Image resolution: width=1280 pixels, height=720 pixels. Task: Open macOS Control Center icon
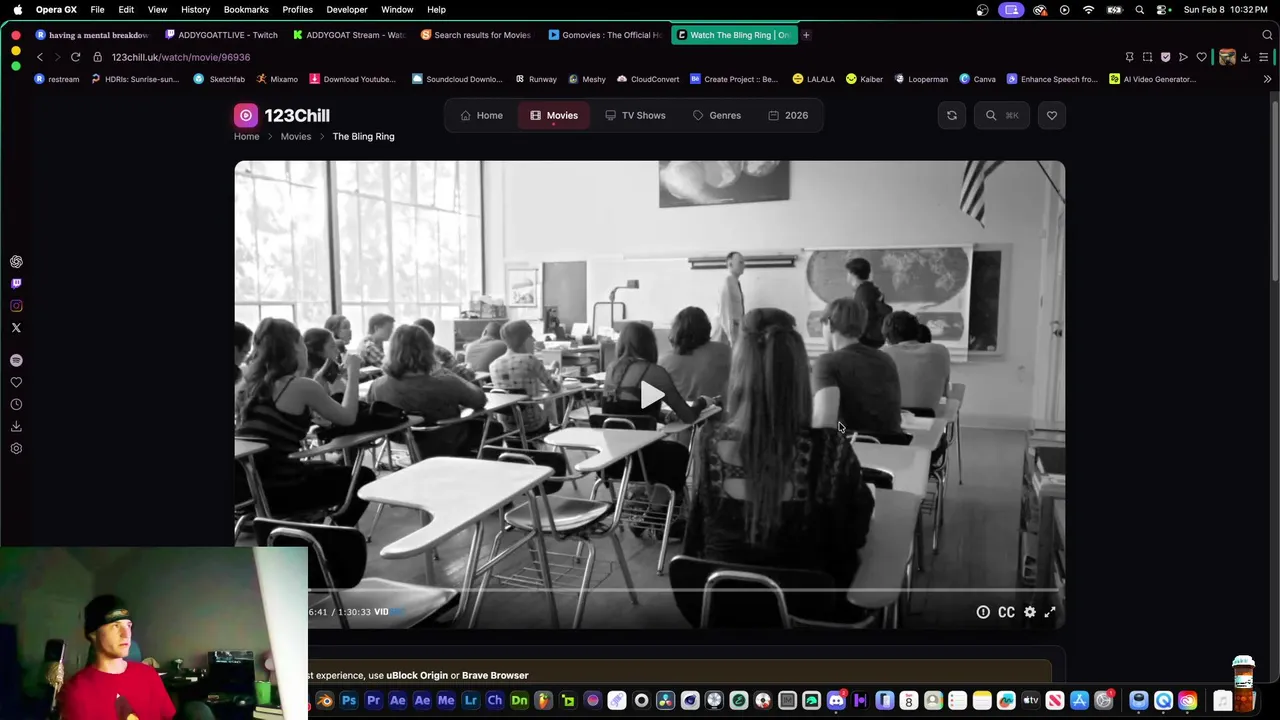tap(1163, 10)
